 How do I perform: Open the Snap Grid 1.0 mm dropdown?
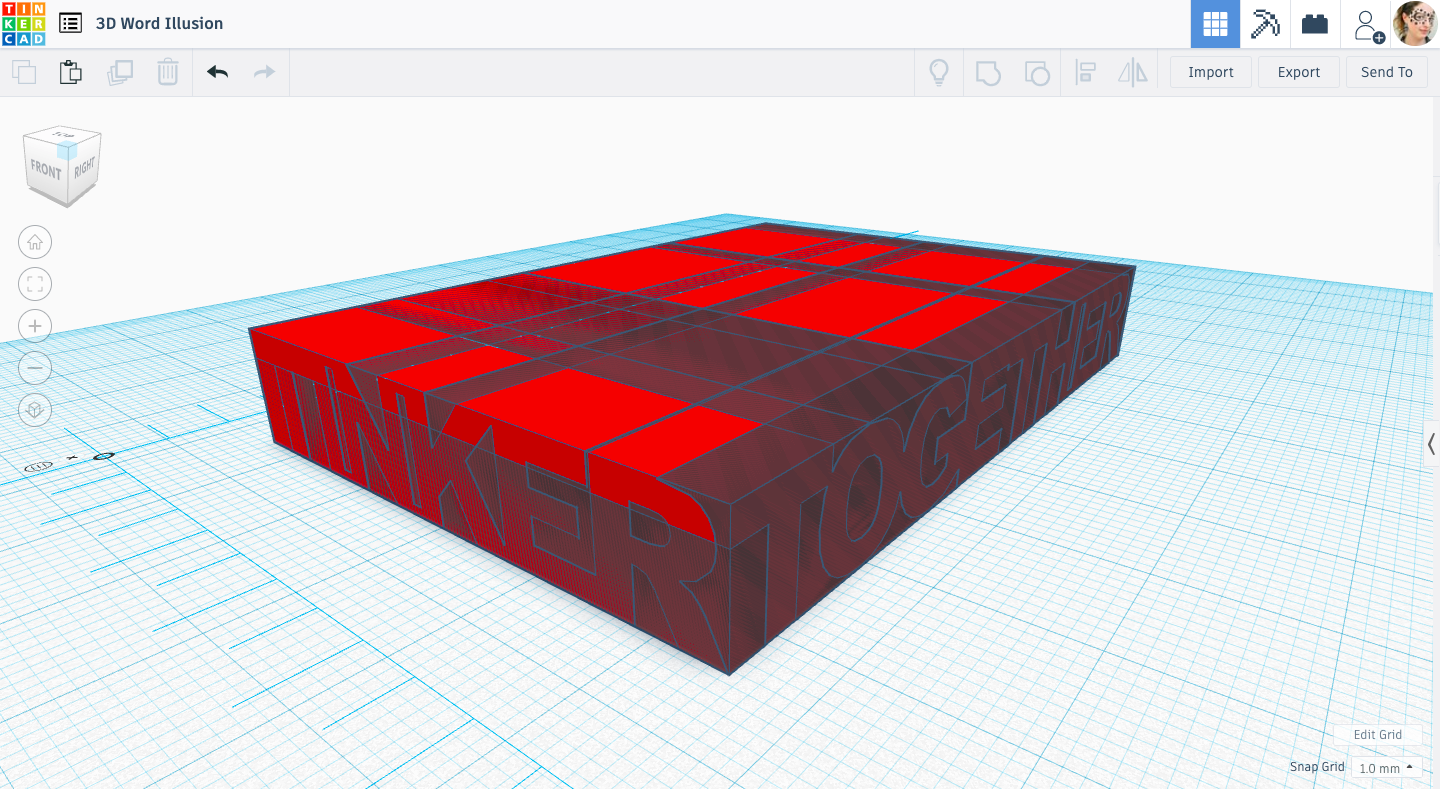1386,768
